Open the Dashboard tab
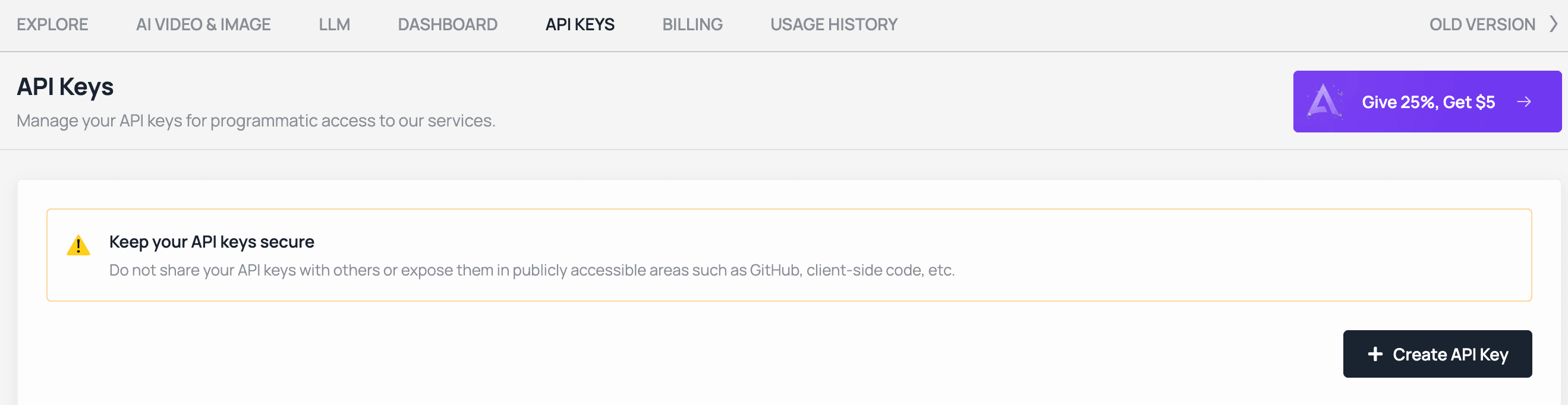This screenshot has width=1568, height=405. click(448, 24)
